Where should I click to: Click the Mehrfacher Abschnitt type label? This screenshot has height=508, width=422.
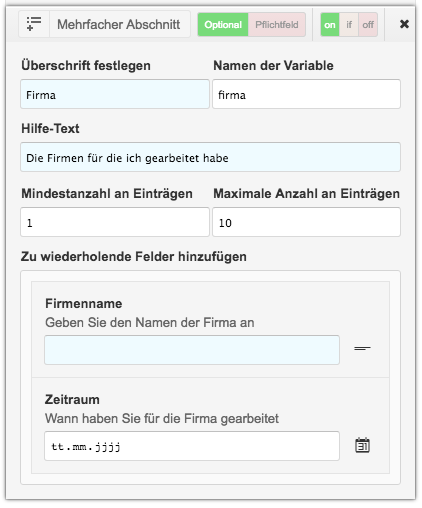point(119,24)
